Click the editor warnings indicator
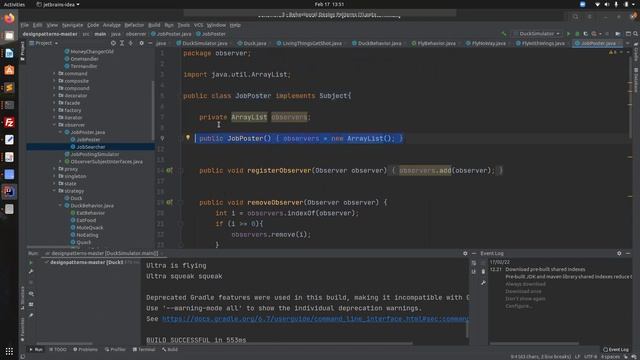Image resolution: width=640 pixels, height=360 pixels. 613,52
